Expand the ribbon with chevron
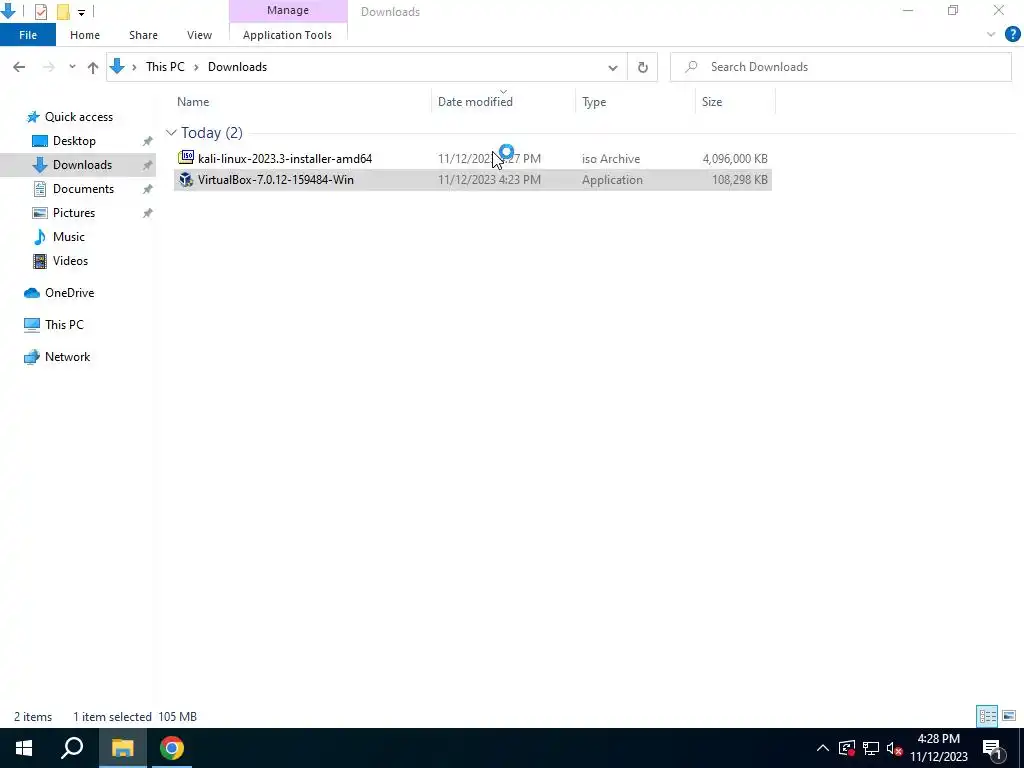The image size is (1024, 768). click(x=991, y=35)
